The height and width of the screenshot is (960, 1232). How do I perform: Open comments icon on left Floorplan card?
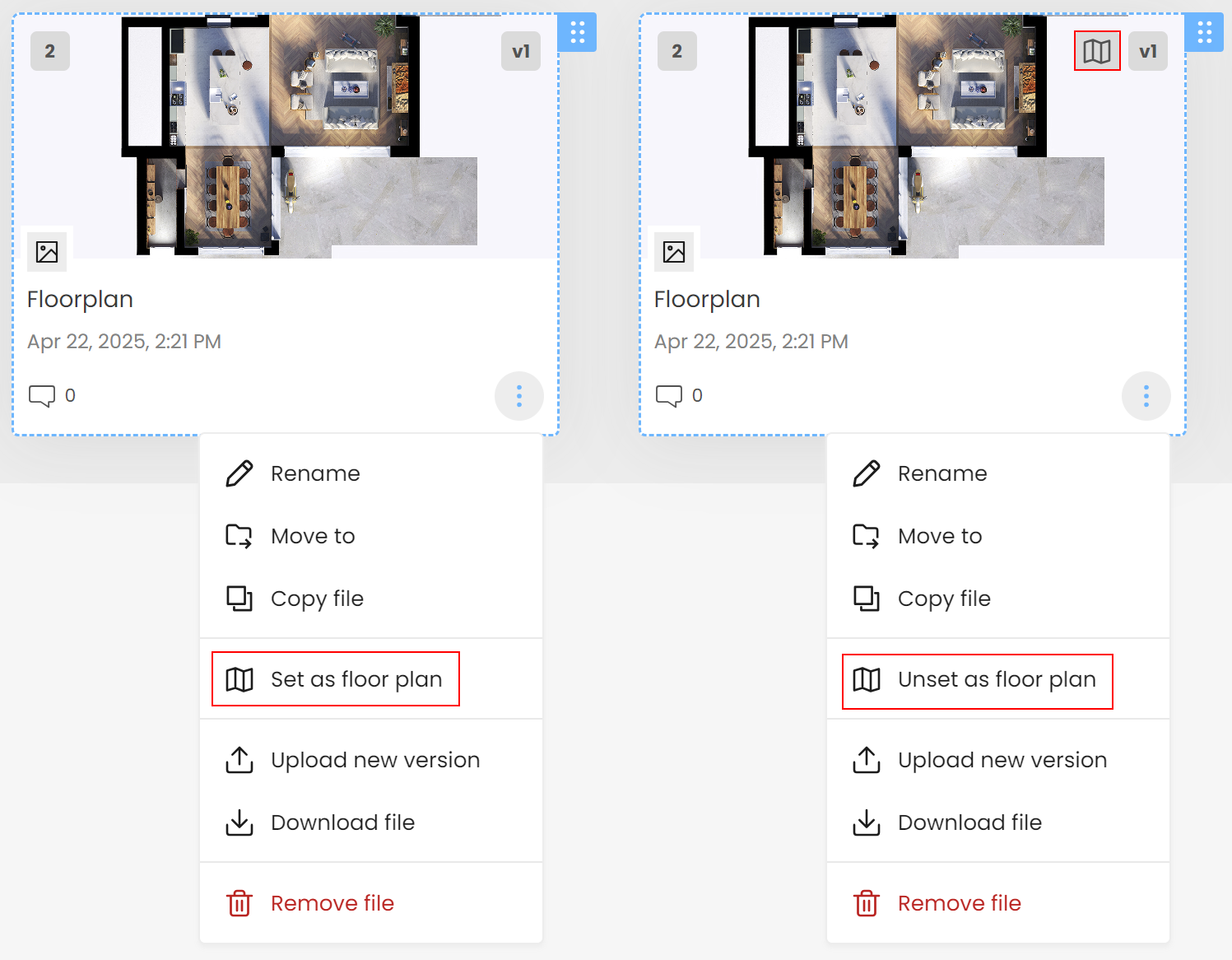click(x=42, y=396)
